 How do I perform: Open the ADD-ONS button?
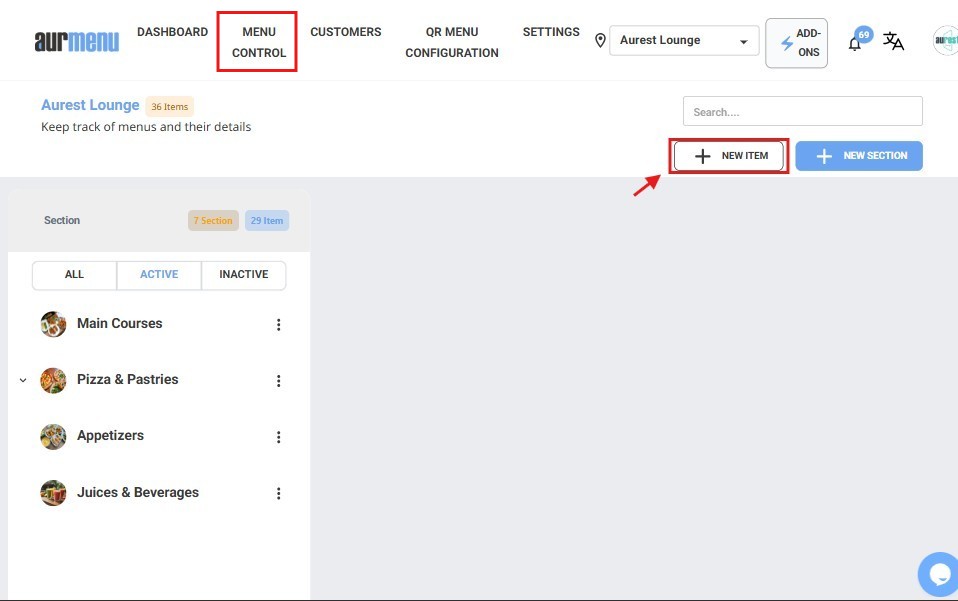[796, 43]
